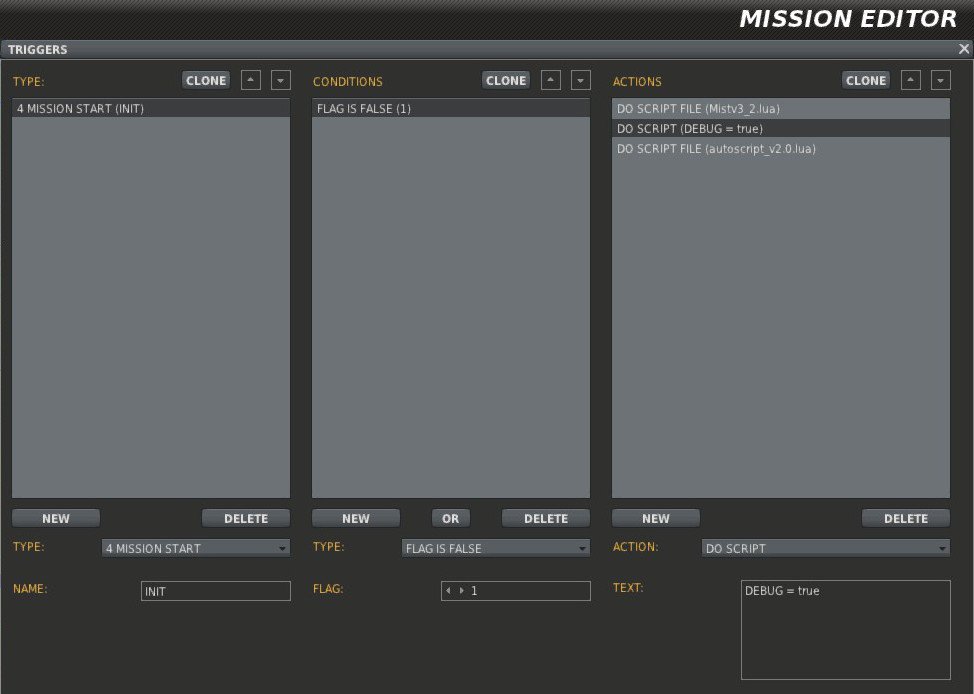Select the FLAG IS FALSE (1) condition
Viewport: 974px width, 694px height.
(x=451, y=108)
